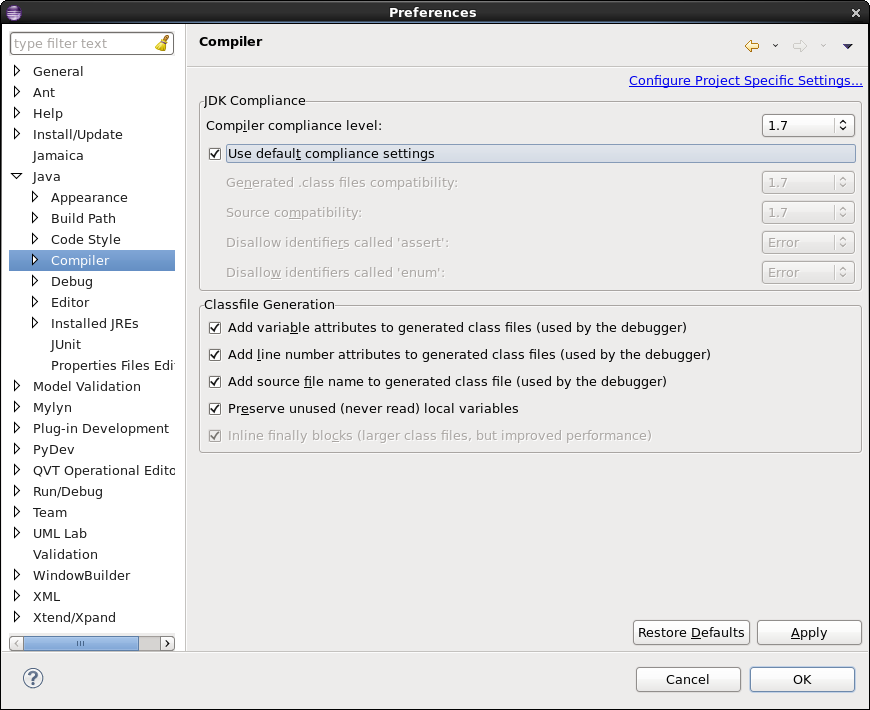Click the Eclipse icon in the title bar
This screenshot has height=710, width=870.
13,12
